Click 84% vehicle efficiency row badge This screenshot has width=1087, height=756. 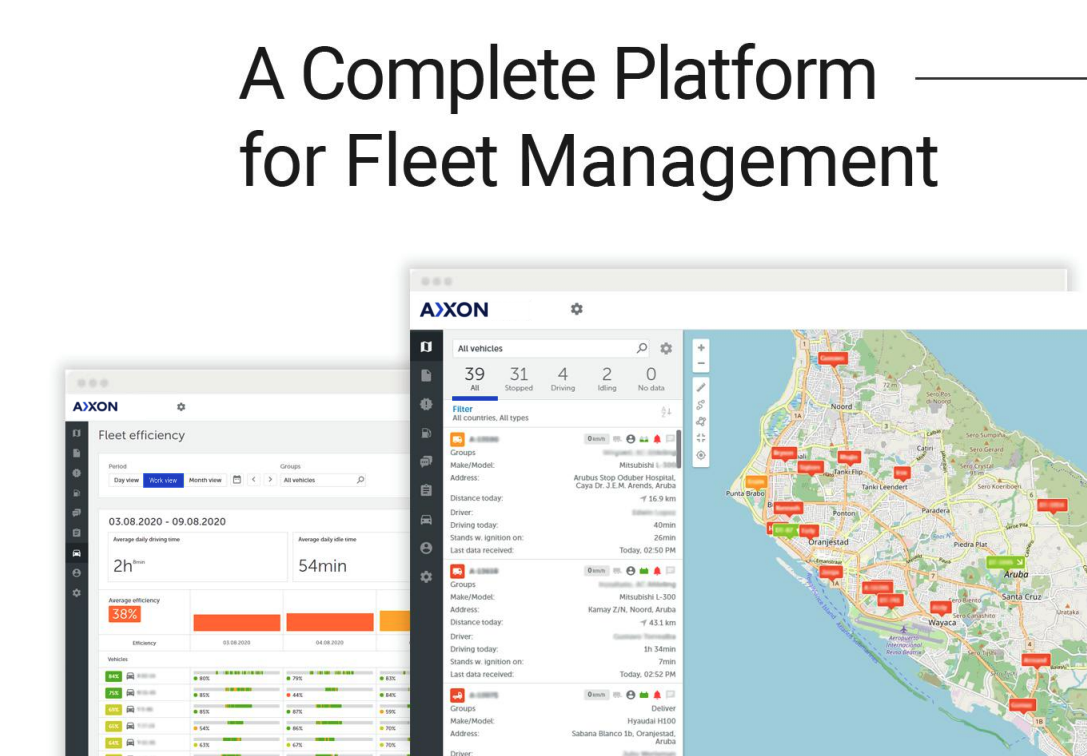click(x=113, y=676)
